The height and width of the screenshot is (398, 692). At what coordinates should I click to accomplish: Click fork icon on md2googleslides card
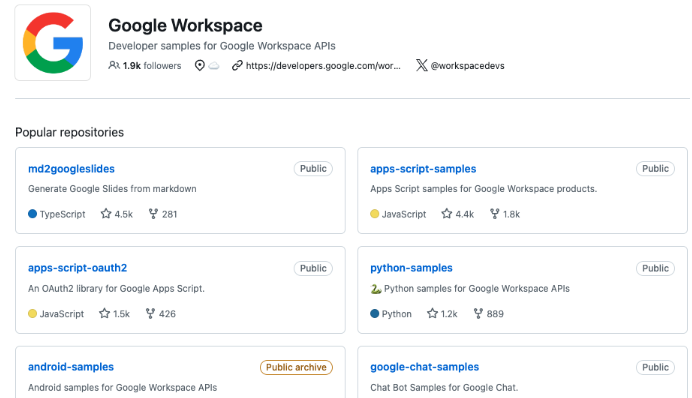pyautogui.click(x=153, y=214)
